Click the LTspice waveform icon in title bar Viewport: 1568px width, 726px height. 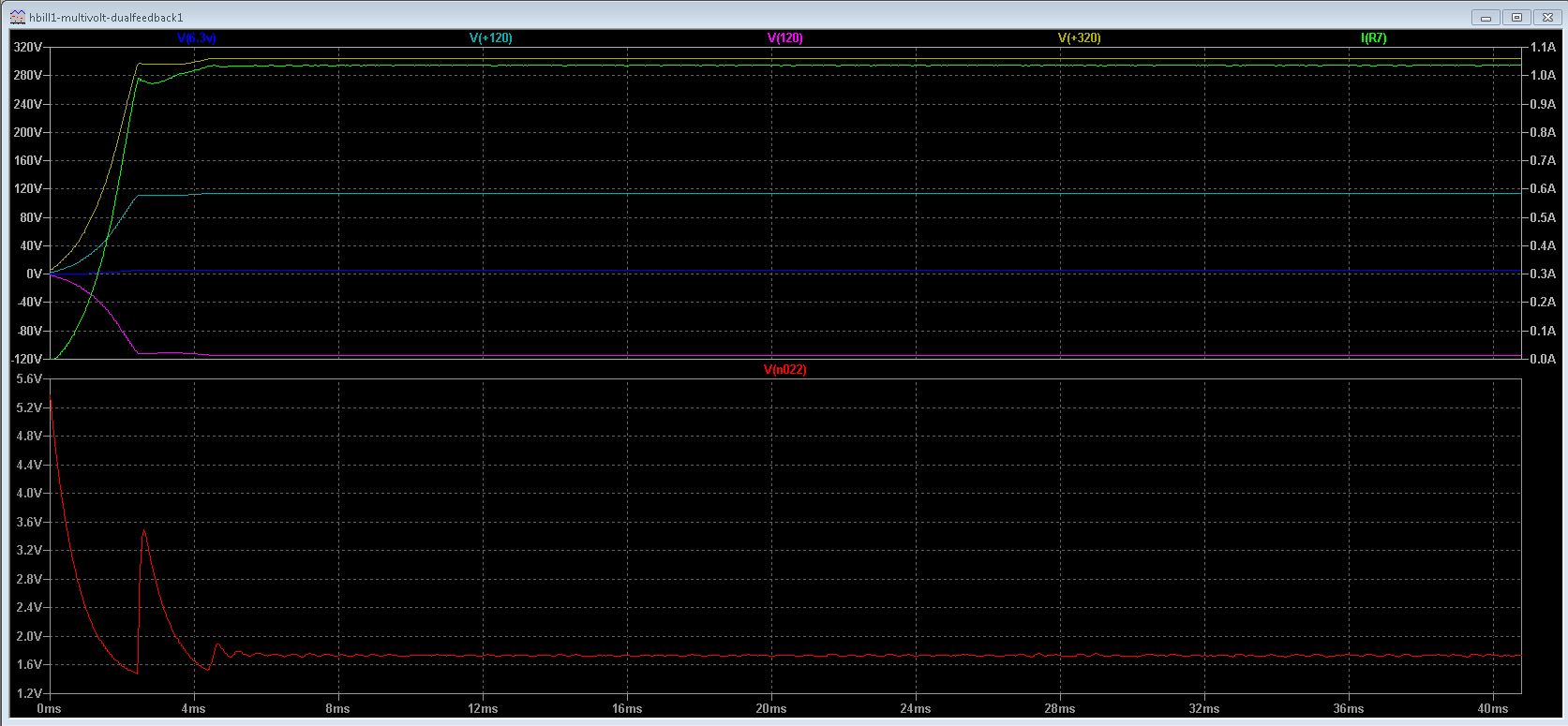17,17
